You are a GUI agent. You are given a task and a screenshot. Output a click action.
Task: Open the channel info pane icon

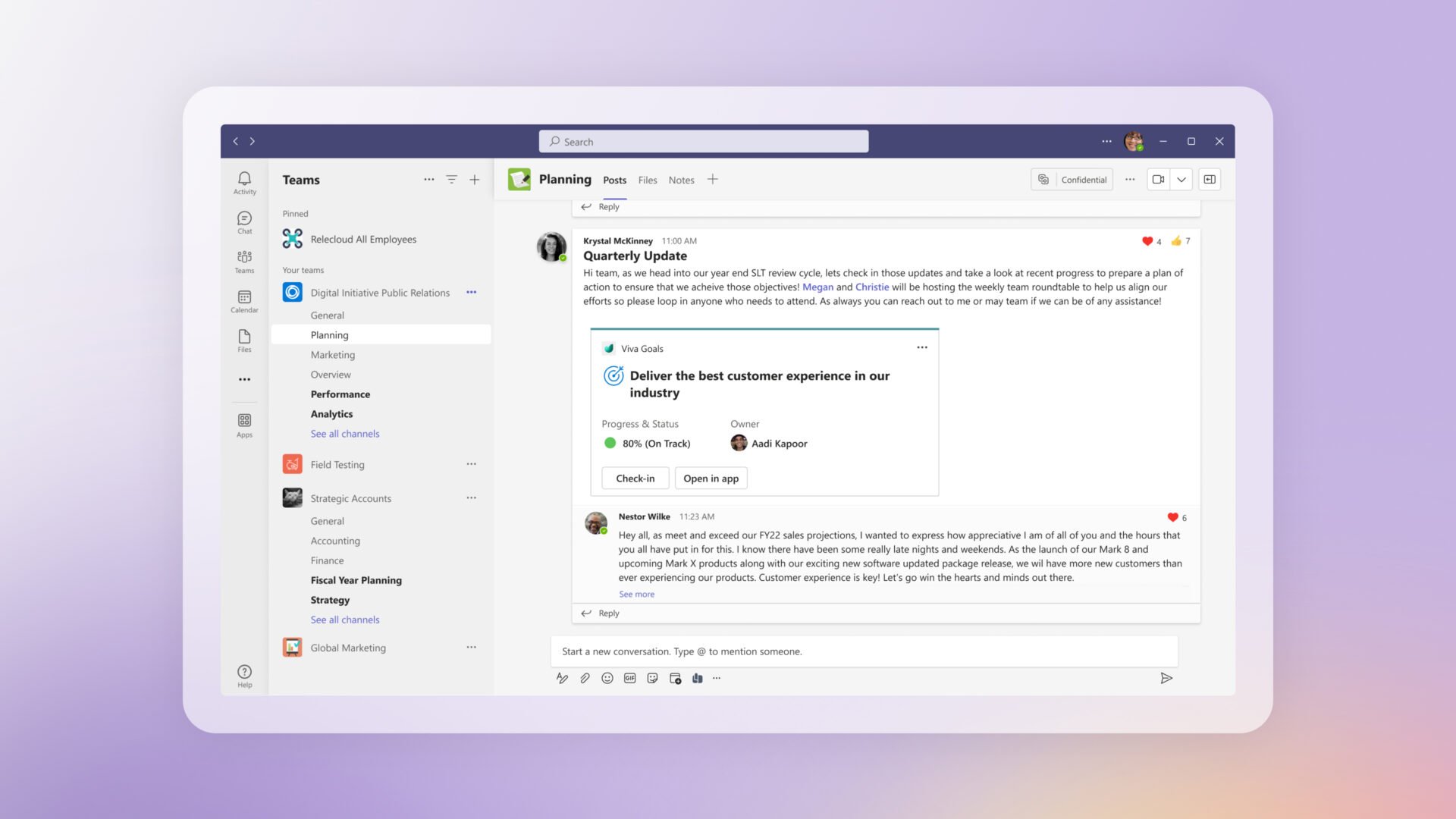pos(1210,180)
